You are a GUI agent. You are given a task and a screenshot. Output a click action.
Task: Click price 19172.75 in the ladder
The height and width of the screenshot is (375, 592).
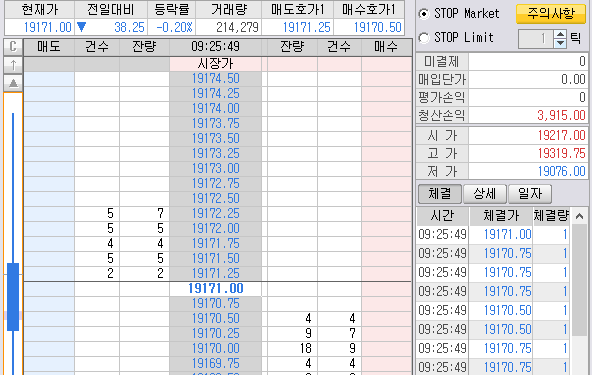pos(216,184)
